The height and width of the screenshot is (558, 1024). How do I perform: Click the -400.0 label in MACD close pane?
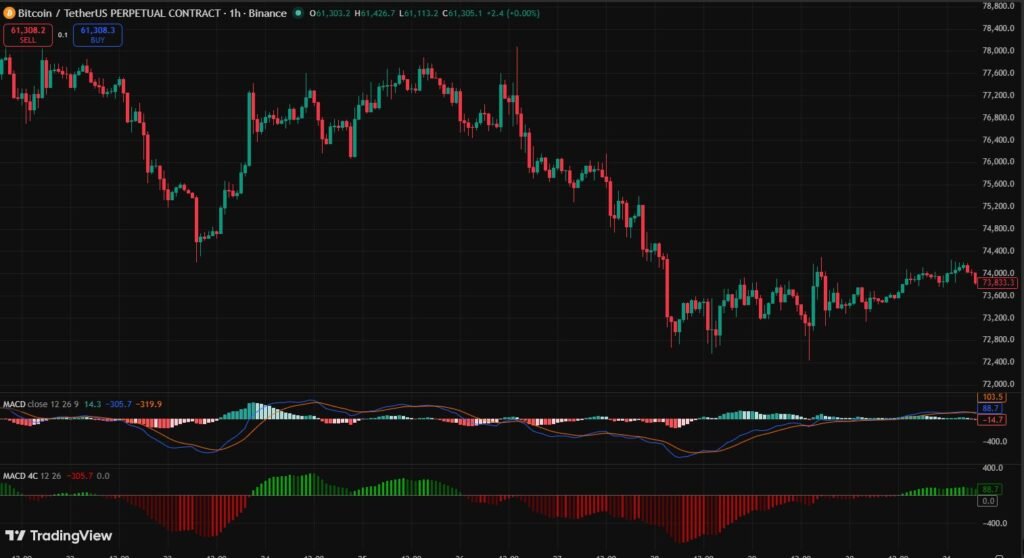coord(993,442)
